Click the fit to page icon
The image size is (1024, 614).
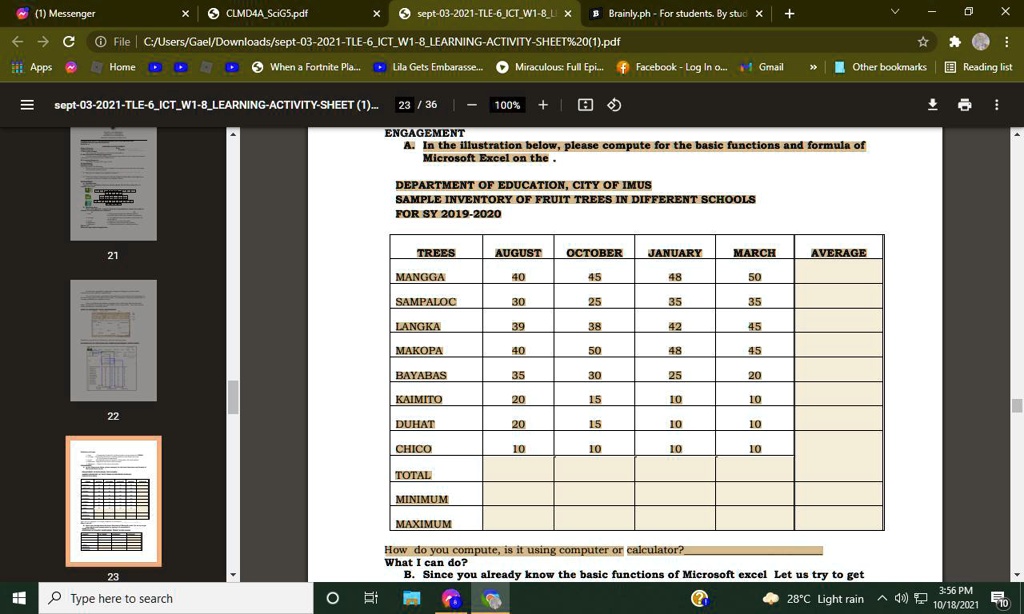(586, 105)
